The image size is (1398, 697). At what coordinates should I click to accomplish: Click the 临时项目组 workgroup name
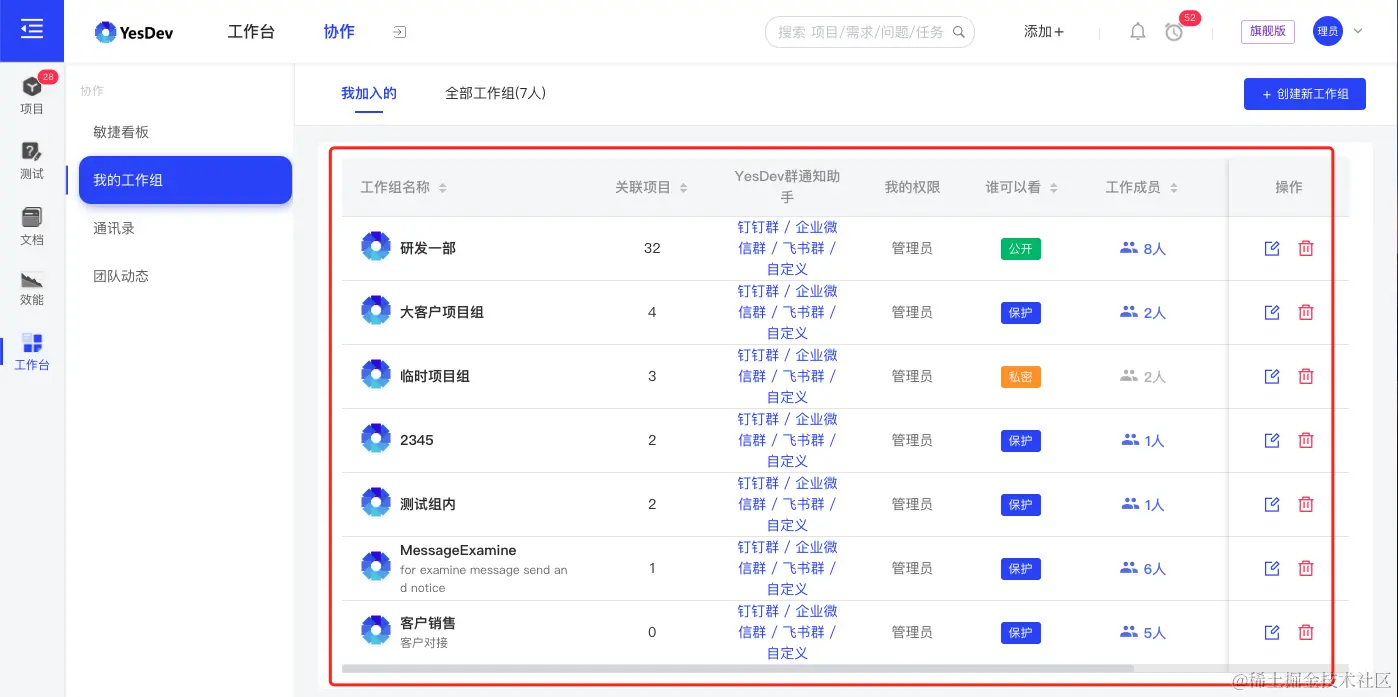click(x=435, y=376)
